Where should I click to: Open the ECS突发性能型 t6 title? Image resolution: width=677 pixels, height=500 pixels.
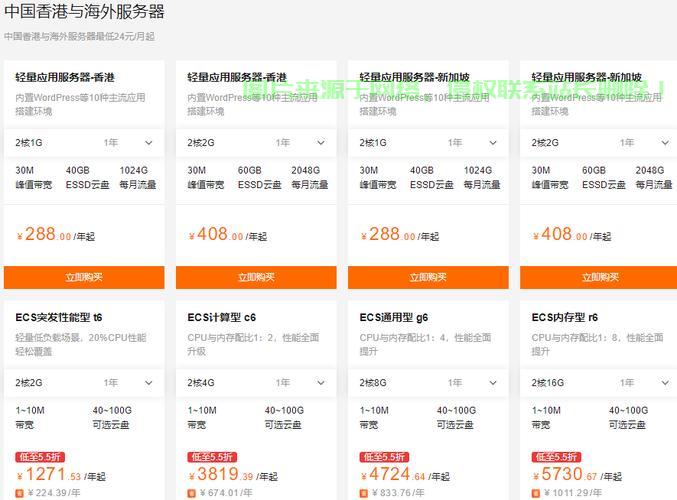click(x=59, y=317)
